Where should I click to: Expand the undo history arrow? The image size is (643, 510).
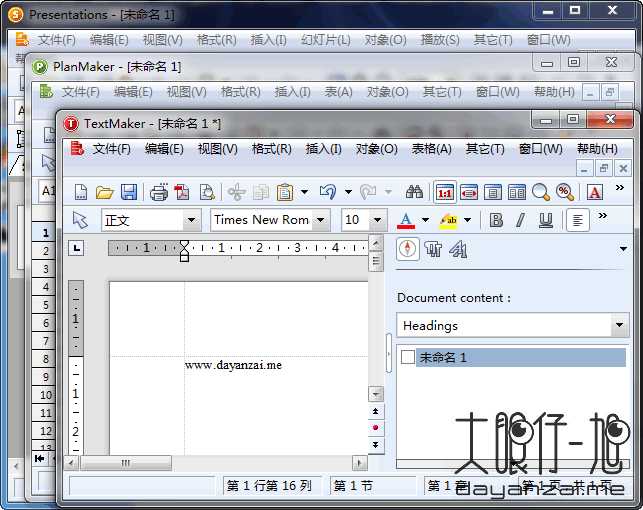click(x=348, y=191)
